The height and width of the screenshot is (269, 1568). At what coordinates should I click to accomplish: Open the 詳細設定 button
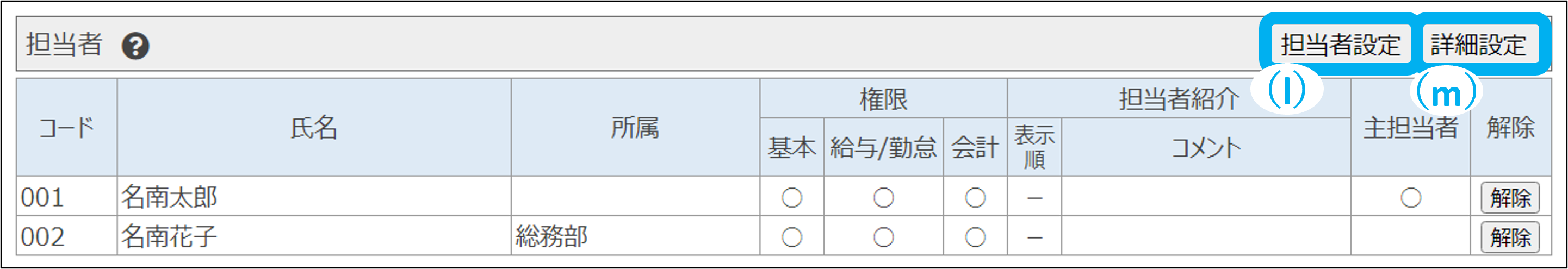1478,45
